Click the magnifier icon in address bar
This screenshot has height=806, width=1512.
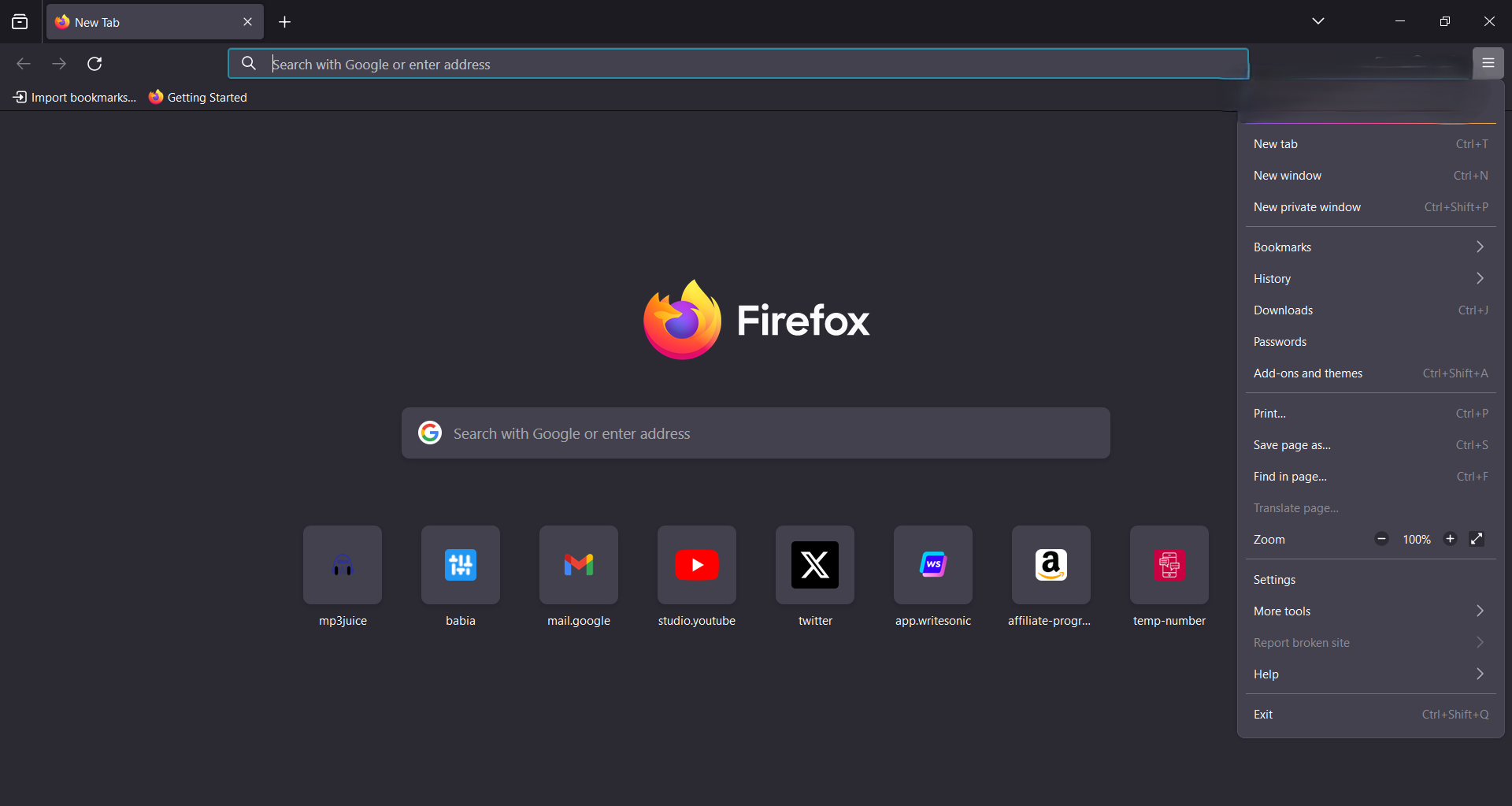pyautogui.click(x=249, y=64)
